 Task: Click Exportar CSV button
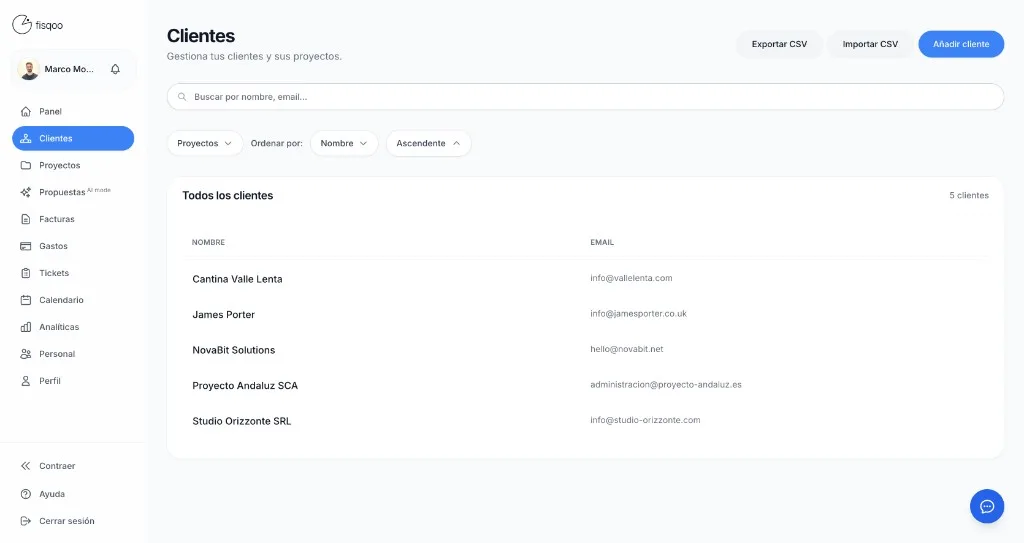(779, 44)
